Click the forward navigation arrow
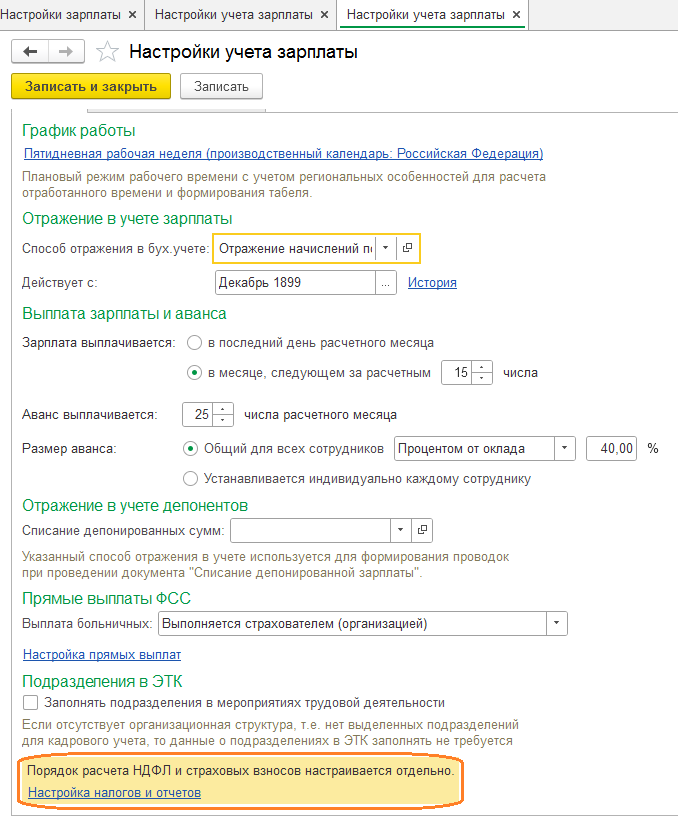This screenshot has height=818, width=678. tap(66, 52)
